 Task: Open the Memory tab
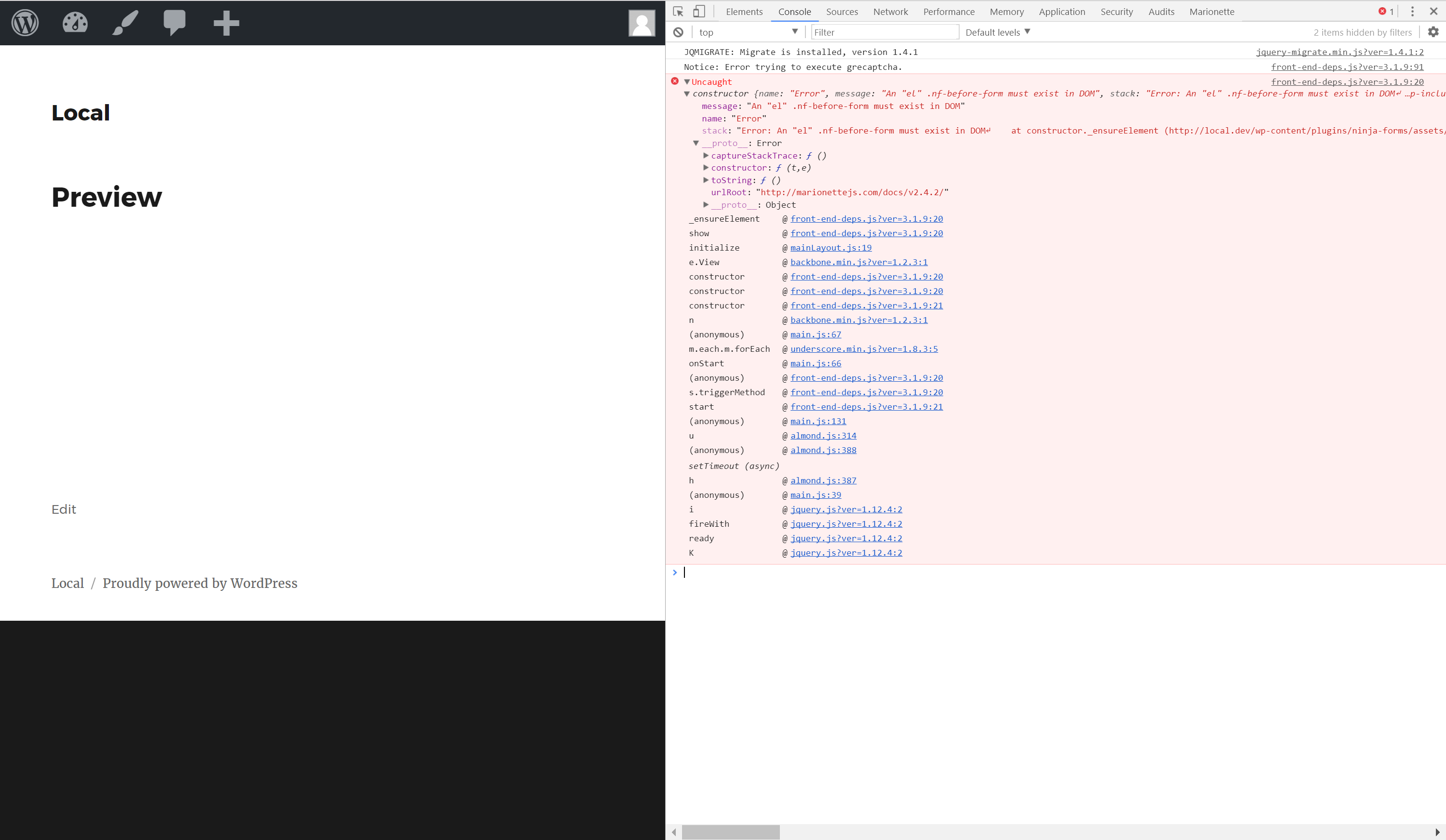pos(1006,12)
